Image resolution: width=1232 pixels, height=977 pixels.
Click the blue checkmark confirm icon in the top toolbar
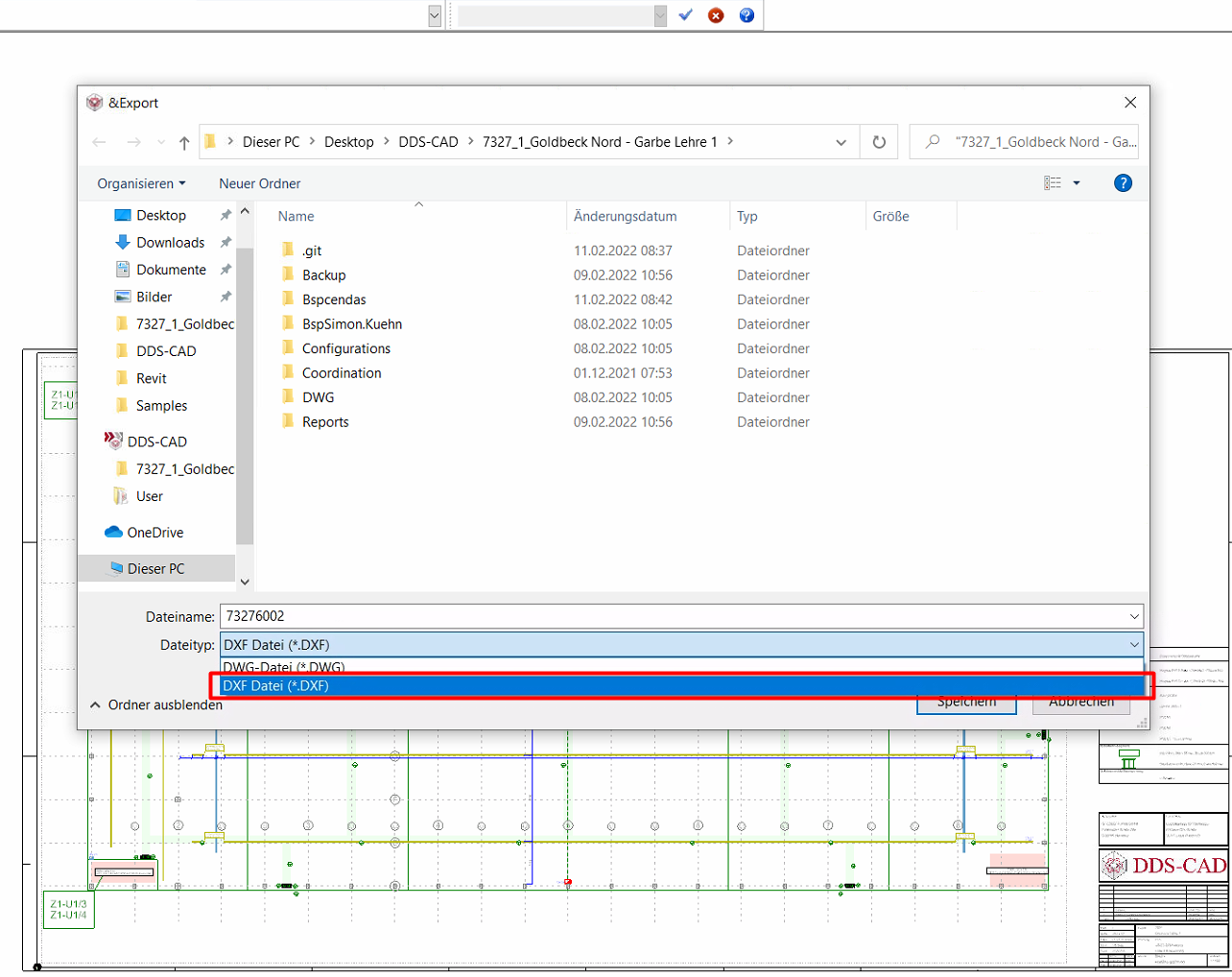[685, 15]
